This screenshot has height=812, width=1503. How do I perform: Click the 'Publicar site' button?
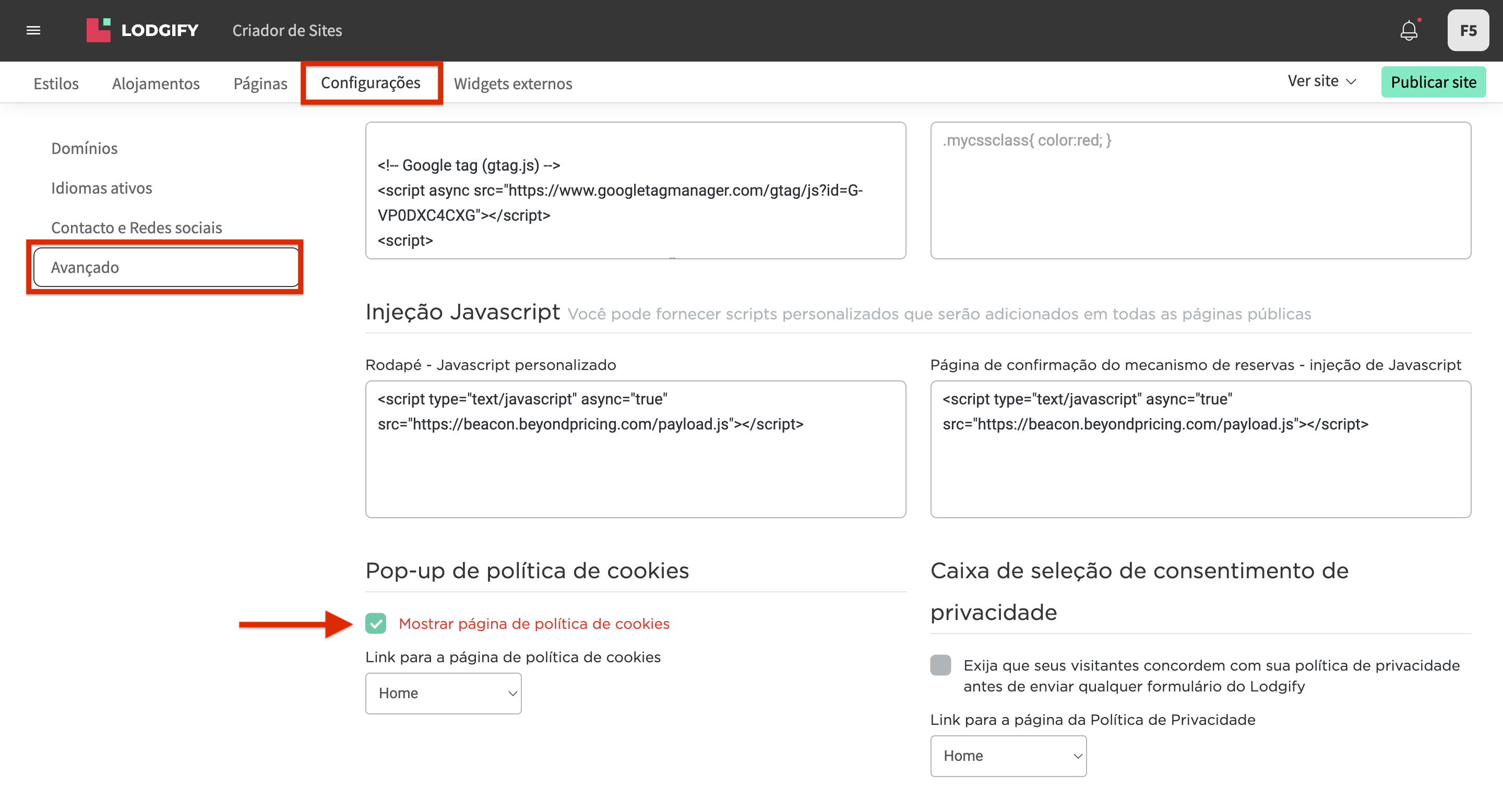(1434, 81)
